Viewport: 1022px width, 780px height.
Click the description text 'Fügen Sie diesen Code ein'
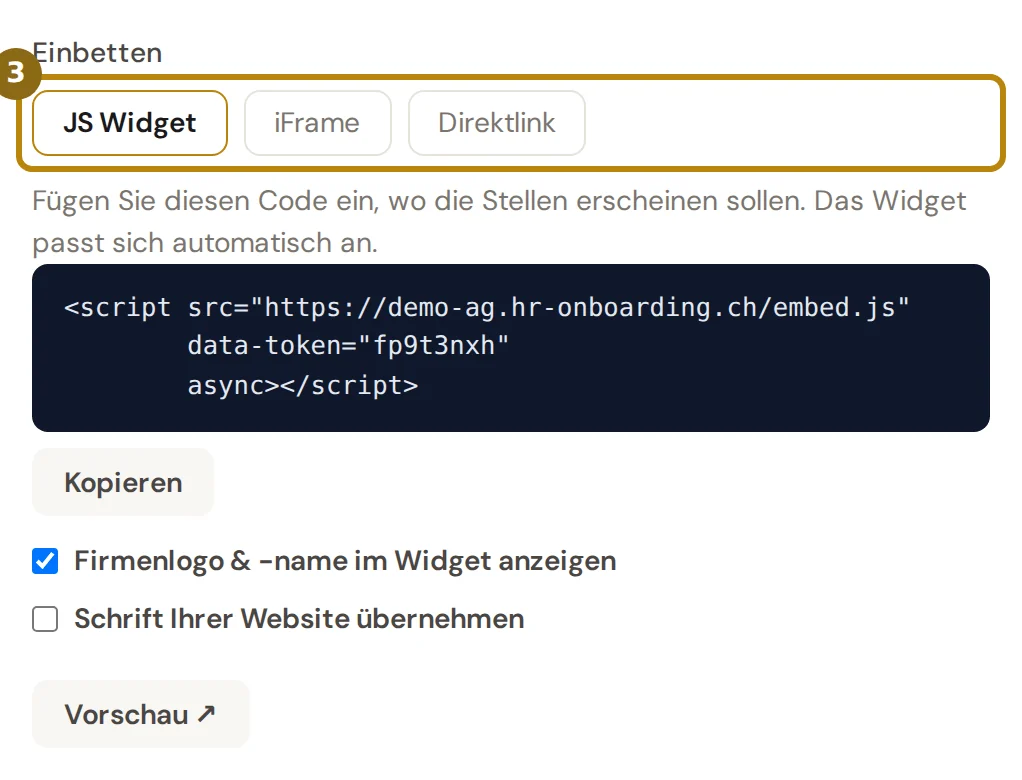click(x=206, y=201)
